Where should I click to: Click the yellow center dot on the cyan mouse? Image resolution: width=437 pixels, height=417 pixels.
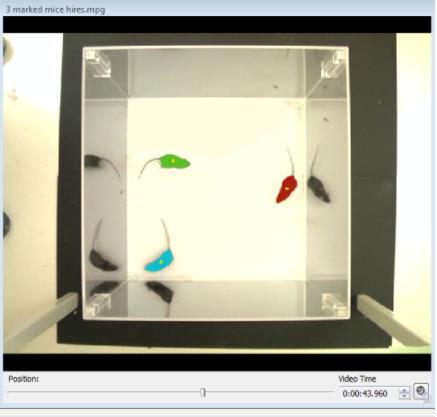tap(161, 262)
